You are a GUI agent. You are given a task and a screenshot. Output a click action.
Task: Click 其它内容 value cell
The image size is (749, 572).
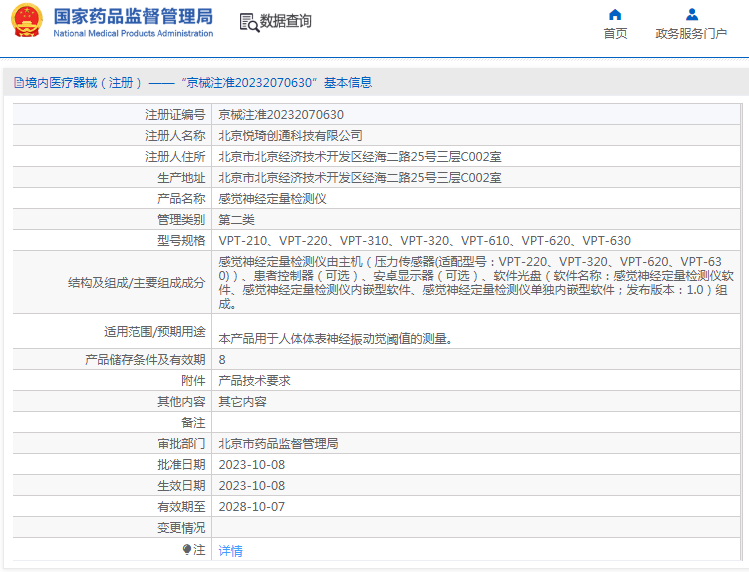[x=242, y=401]
